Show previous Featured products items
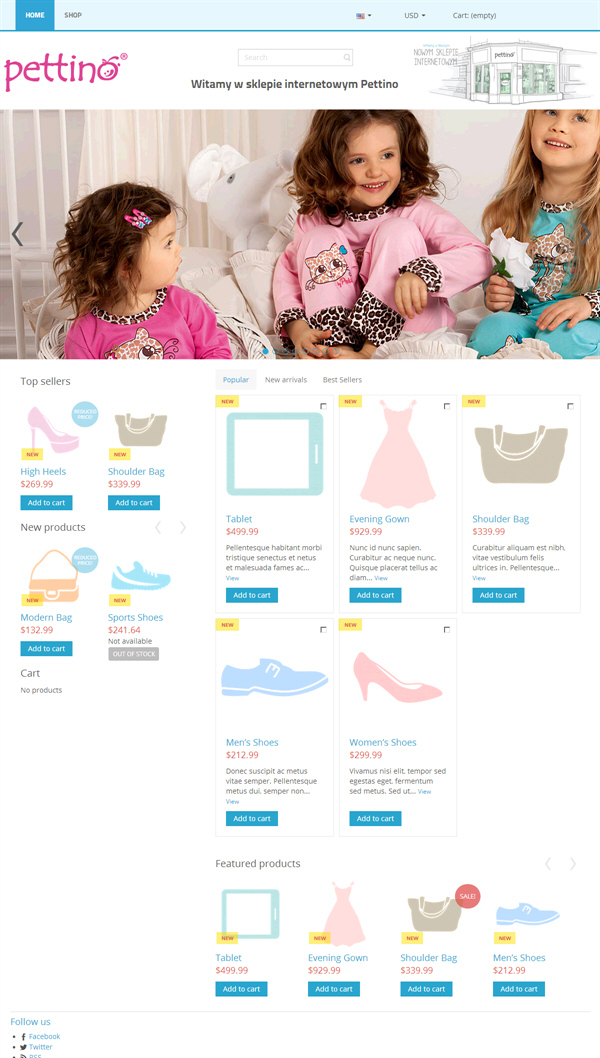Screen dimensions: 600x1058 tap(548, 864)
